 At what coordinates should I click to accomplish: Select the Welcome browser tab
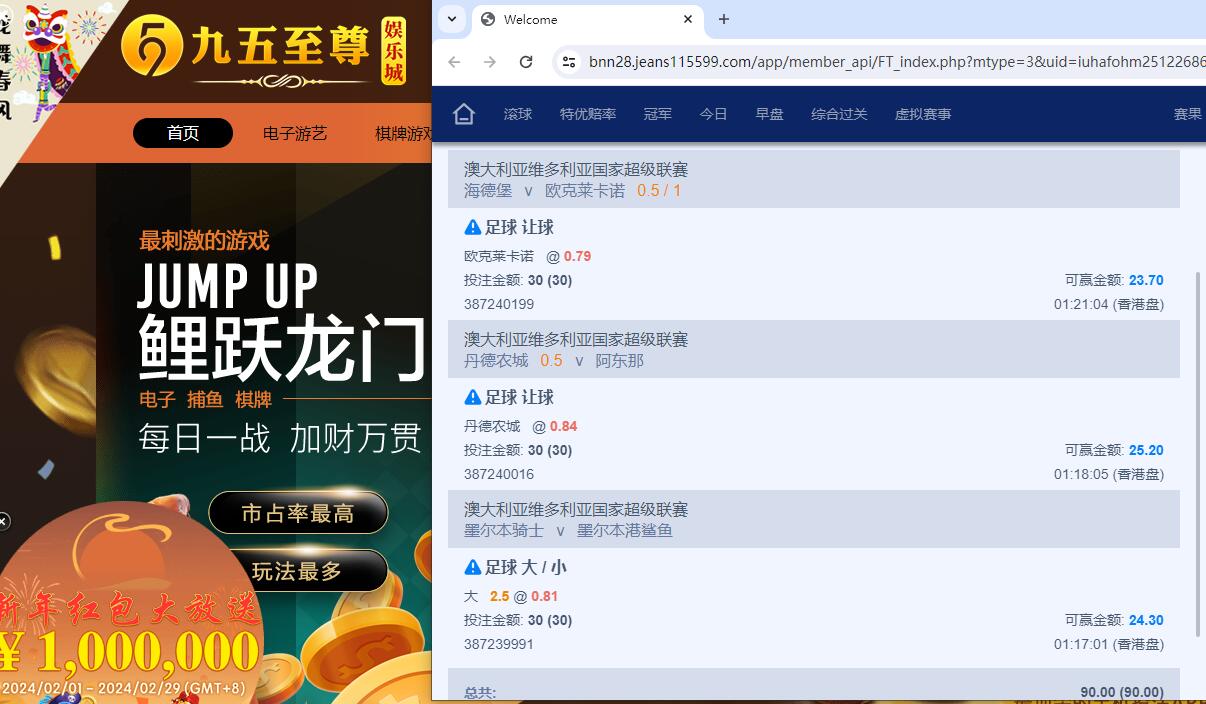(x=587, y=19)
